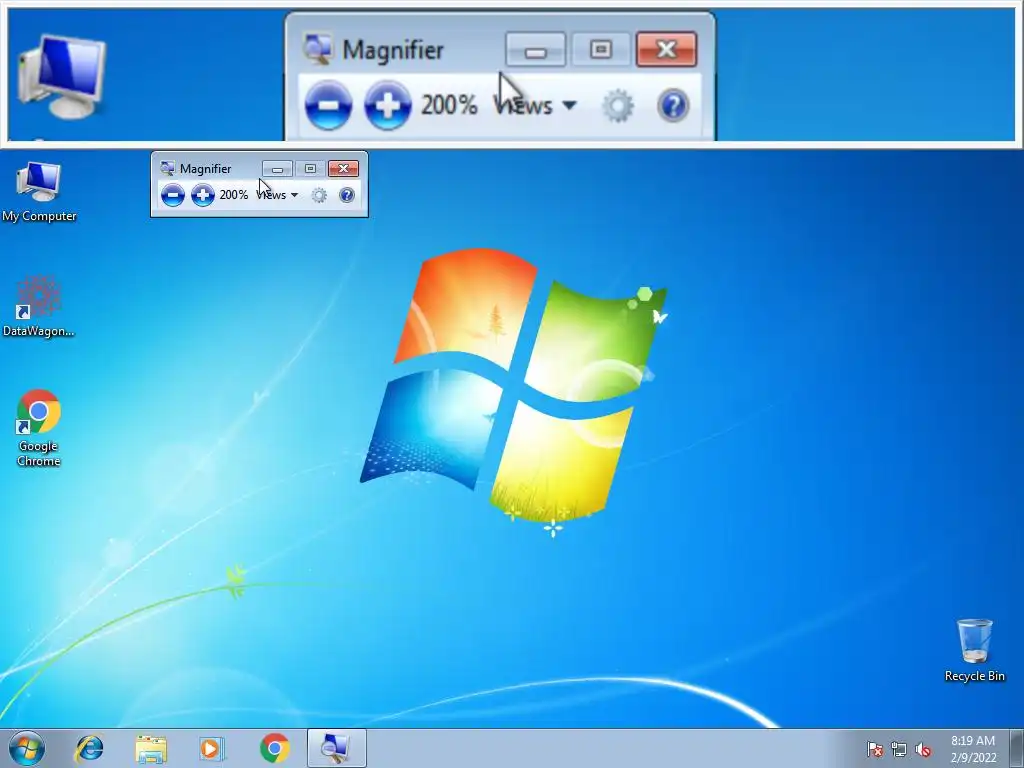Launch Windows Media Player from the taskbar
Screen dimensions: 1024x768
coord(212,748)
